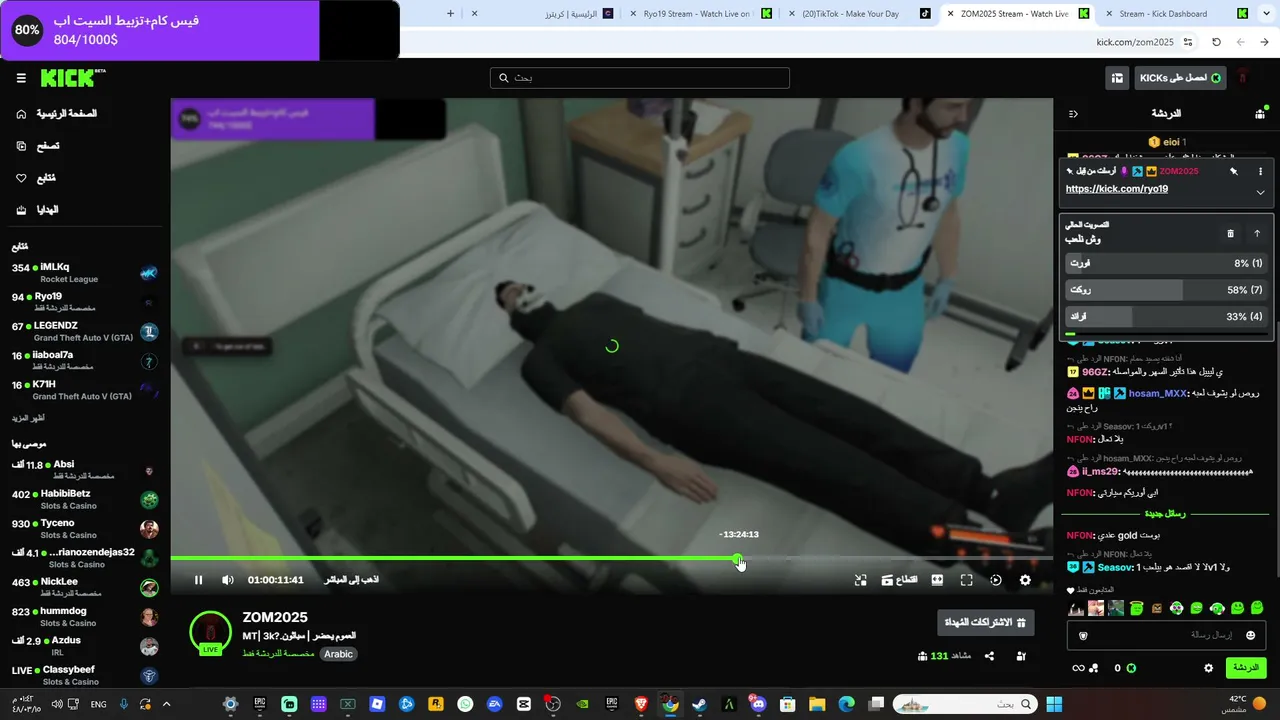Vote for the 58% poll option

coord(1166,290)
